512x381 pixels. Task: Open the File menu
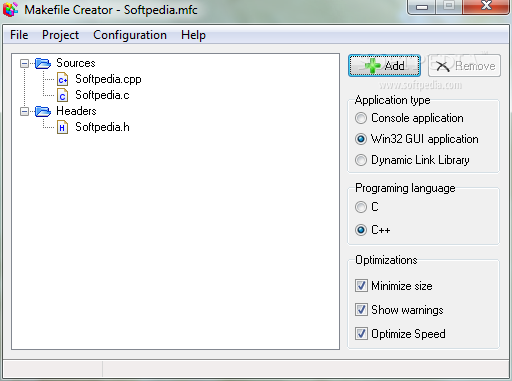click(19, 35)
